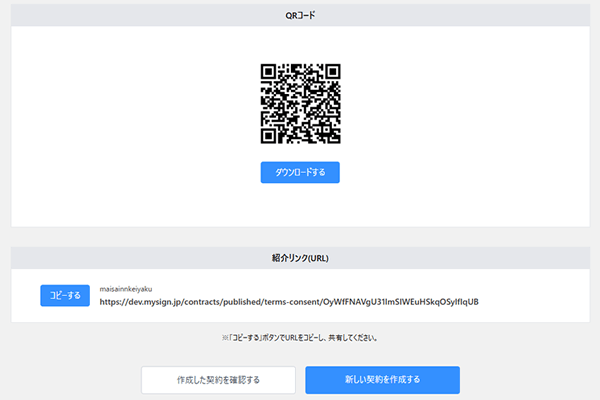Click the 紹介リンク(URL) section header
600x400 pixels.
(300, 258)
